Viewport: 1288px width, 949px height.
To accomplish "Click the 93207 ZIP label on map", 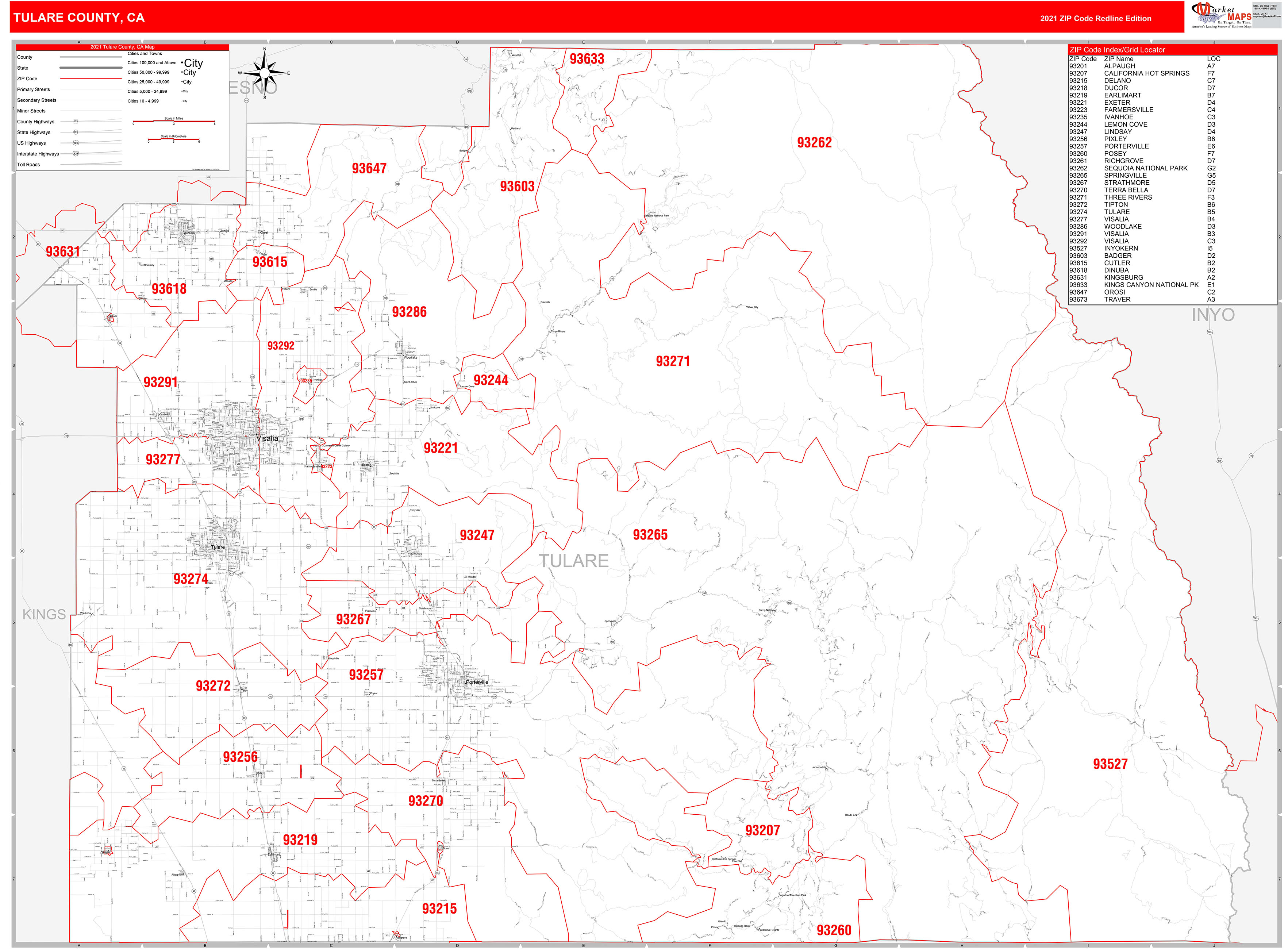I will [x=762, y=831].
